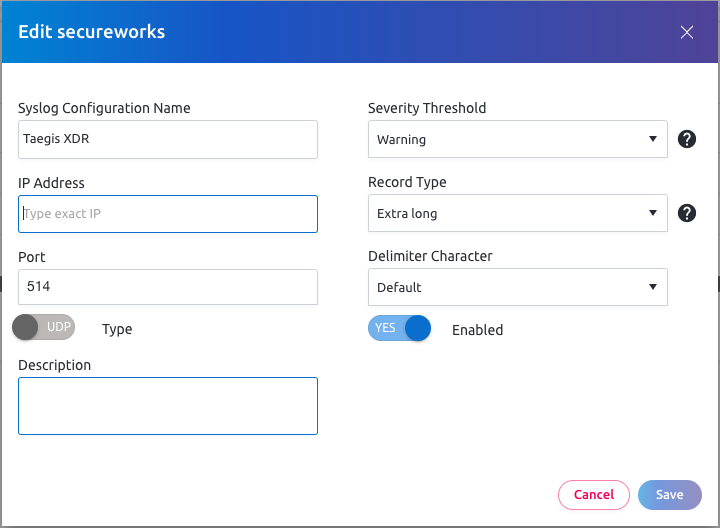720x528 pixels.
Task: Focus the IP Address input field
Action: tap(168, 214)
